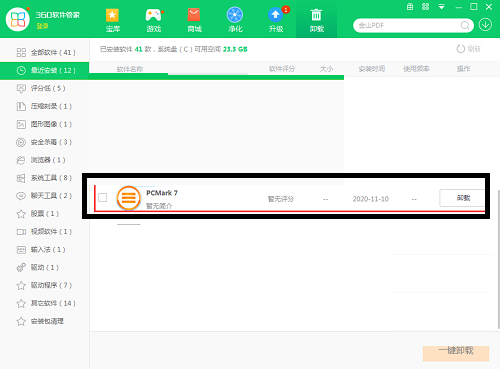
Task: Select 其它软件 (14) category
Action: coord(44,303)
